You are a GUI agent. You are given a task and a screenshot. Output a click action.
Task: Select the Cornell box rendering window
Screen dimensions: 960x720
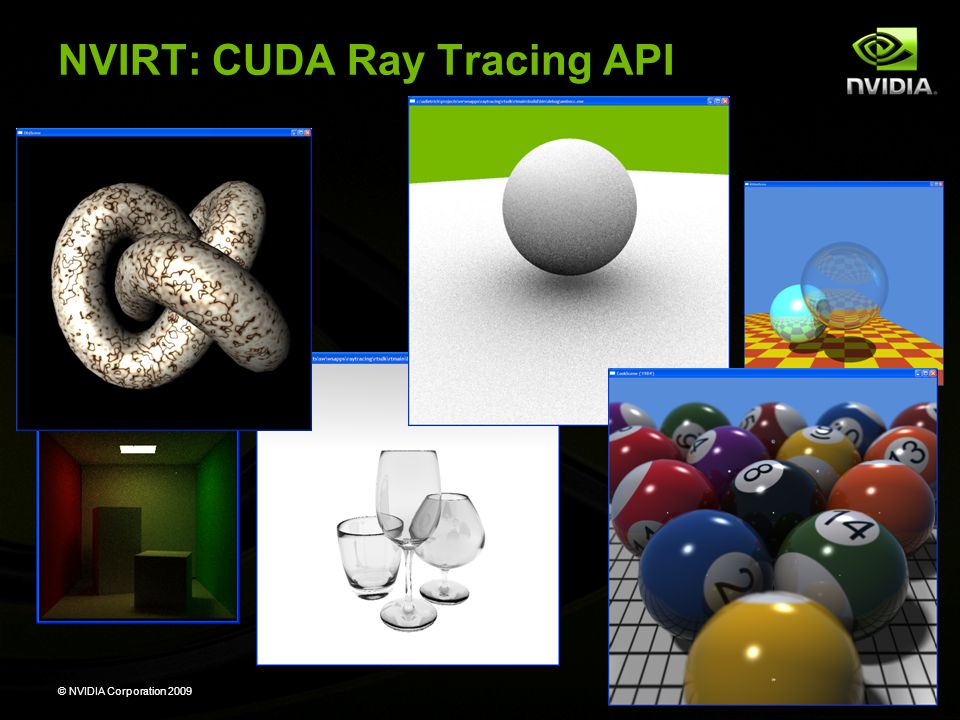(x=138, y=526)
